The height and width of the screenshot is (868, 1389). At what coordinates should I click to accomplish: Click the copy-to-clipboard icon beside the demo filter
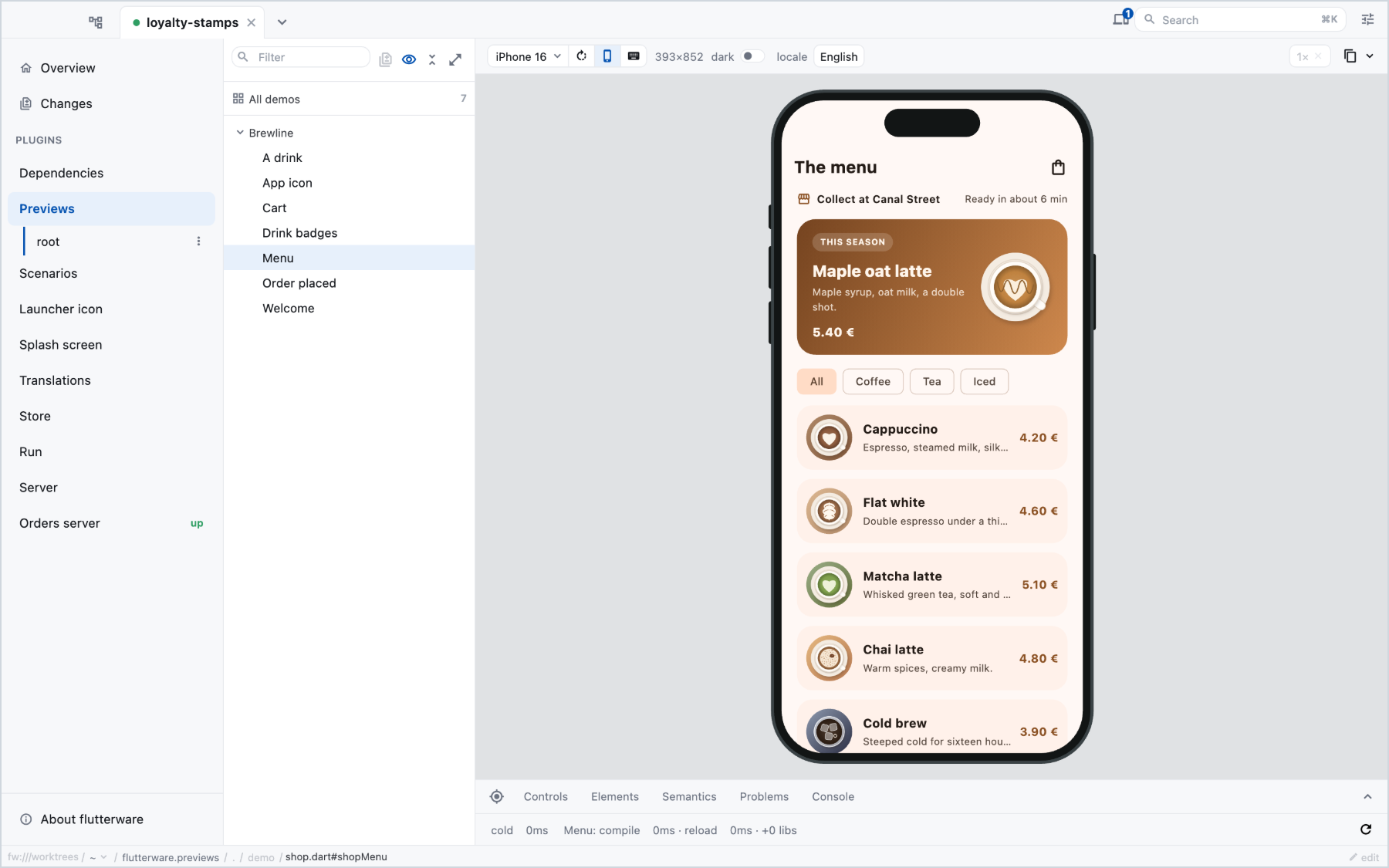click(x=386, y=59)
